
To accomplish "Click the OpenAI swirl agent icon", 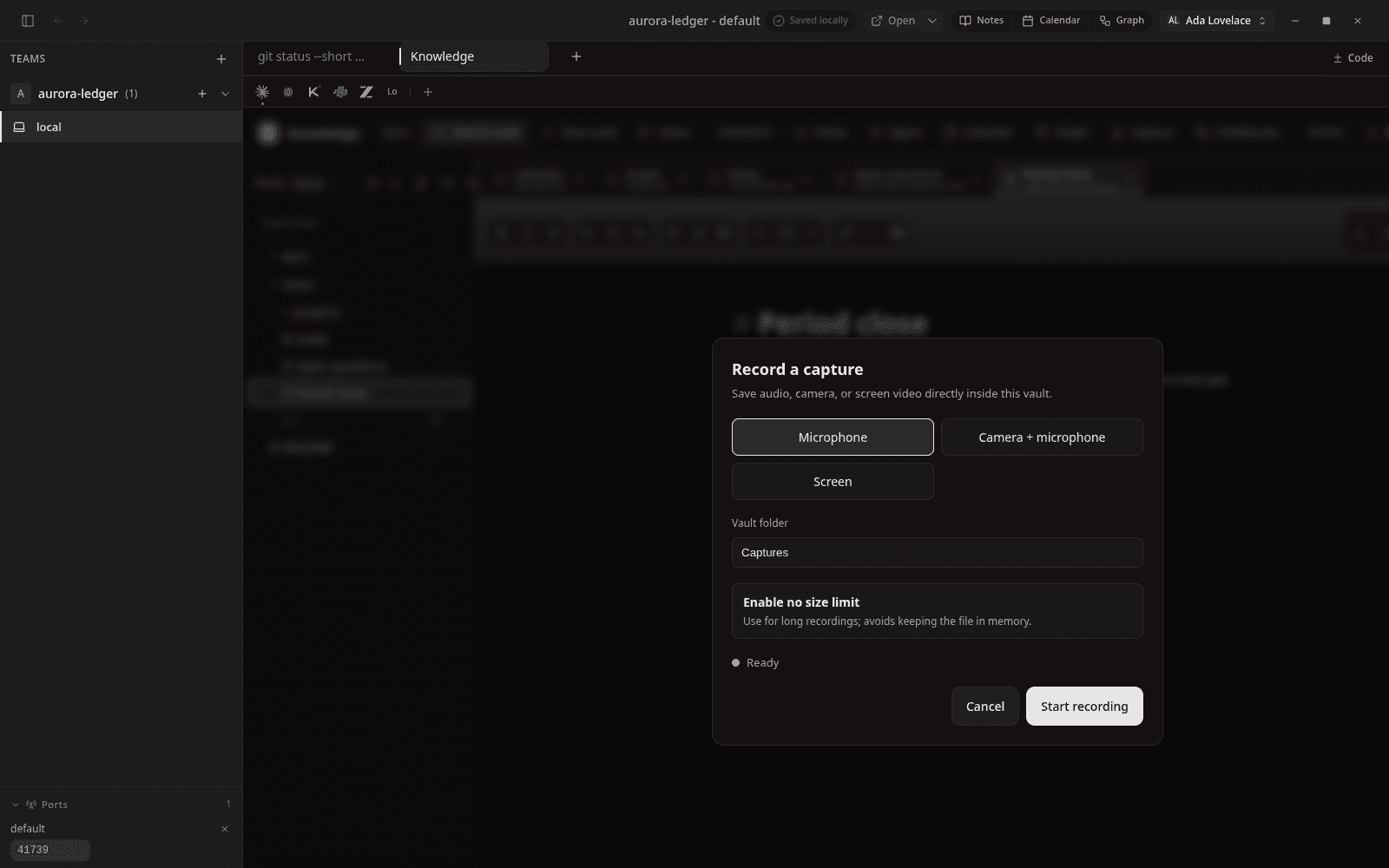I will coord(288,92).
